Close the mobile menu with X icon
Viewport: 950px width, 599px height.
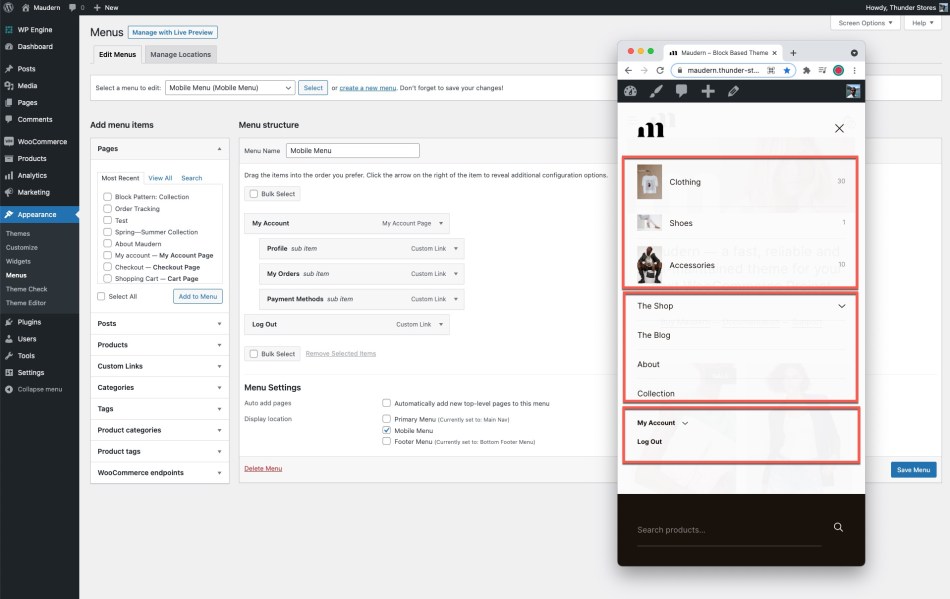[839, 128]
